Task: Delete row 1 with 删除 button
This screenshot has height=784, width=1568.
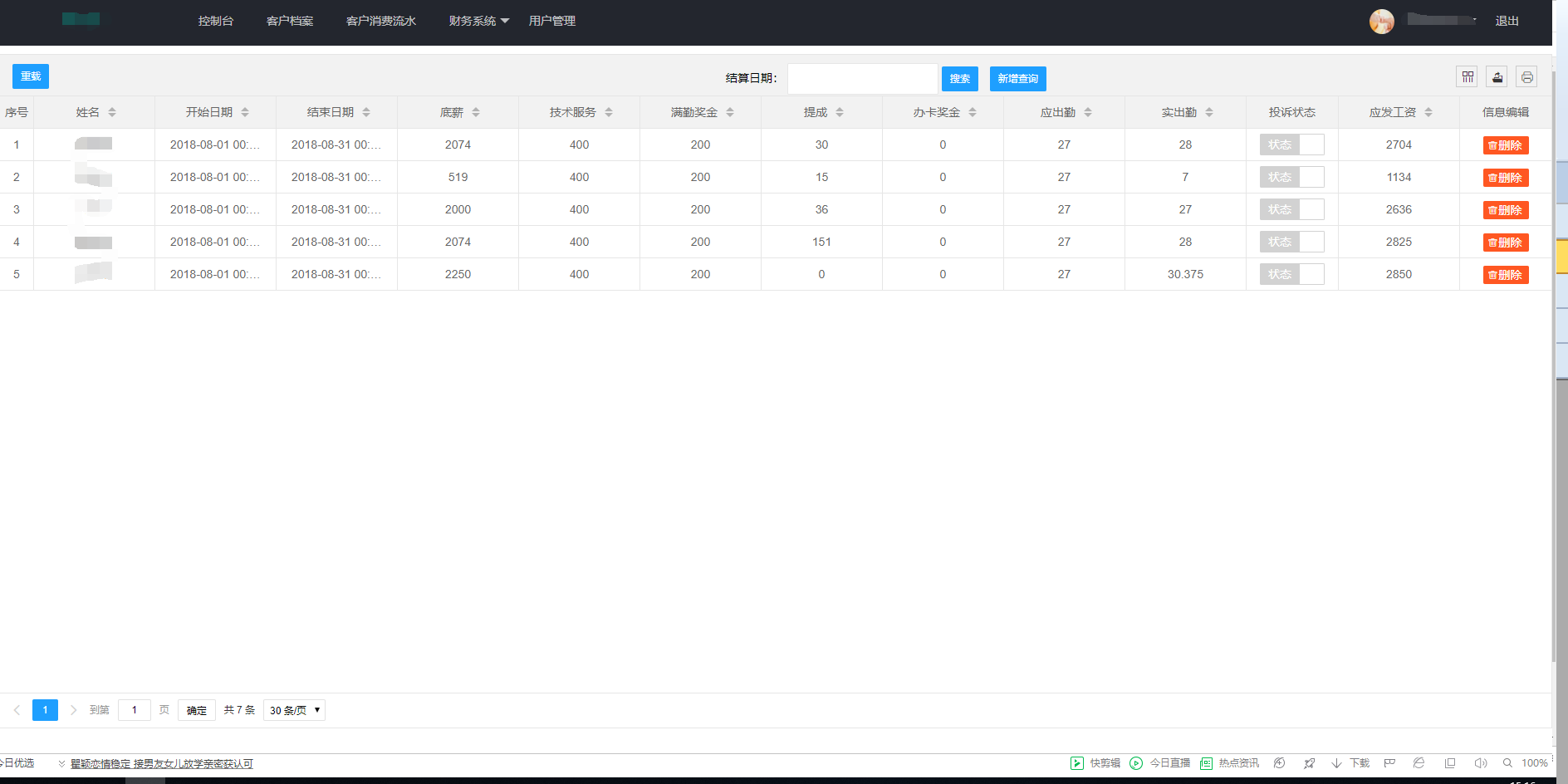Action: [1506, 145]
